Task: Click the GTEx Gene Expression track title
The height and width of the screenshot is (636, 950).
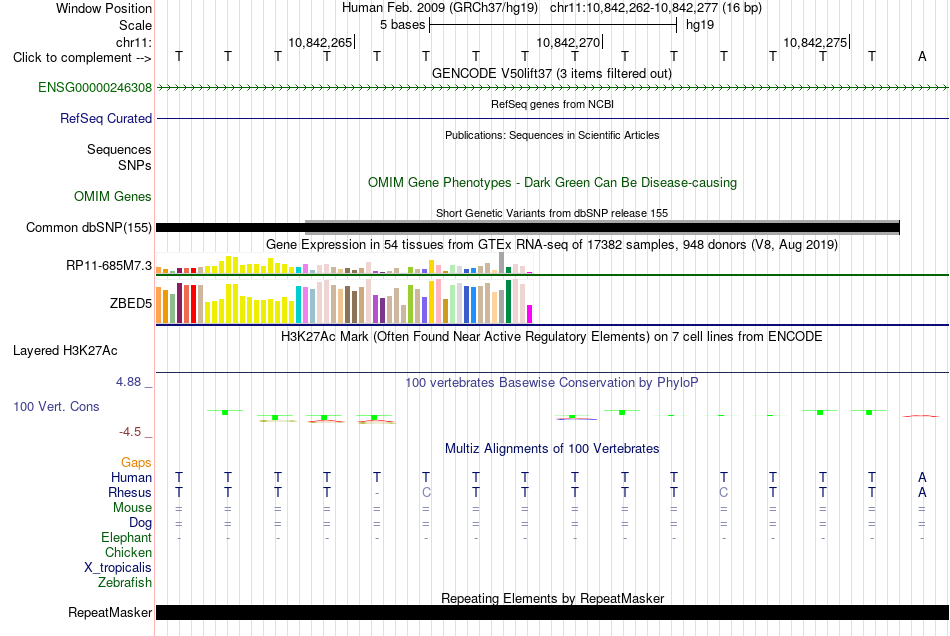Action: [552, 245]
